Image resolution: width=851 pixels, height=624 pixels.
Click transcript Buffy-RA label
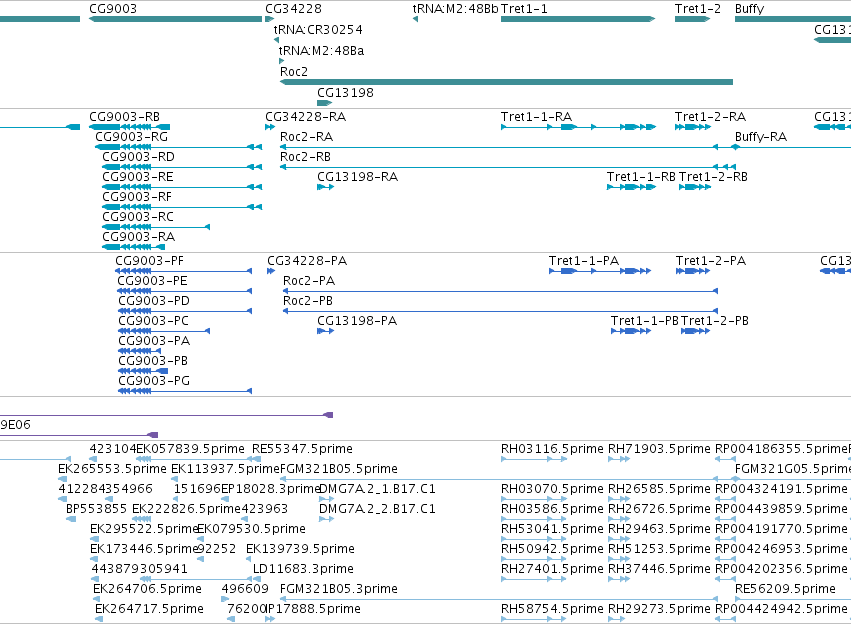pyautogui.click(x=761, y=137)
